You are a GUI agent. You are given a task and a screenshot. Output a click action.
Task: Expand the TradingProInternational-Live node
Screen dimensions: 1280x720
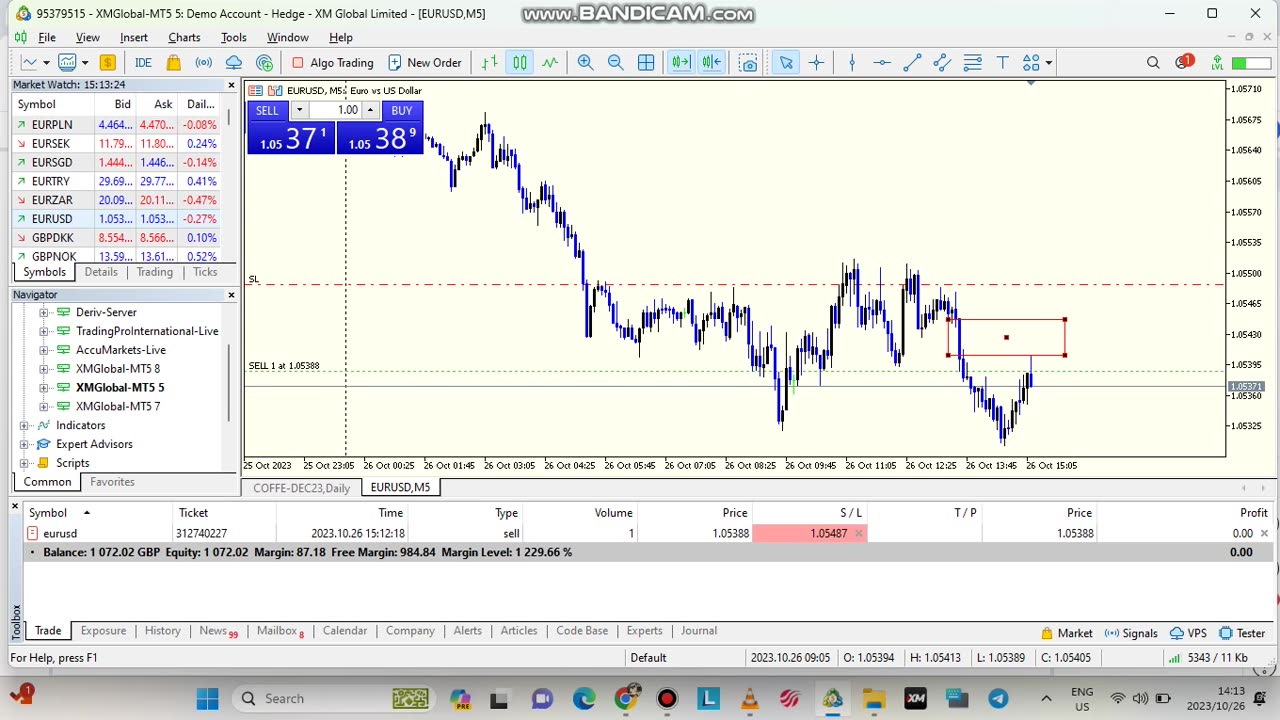(43, 331)
